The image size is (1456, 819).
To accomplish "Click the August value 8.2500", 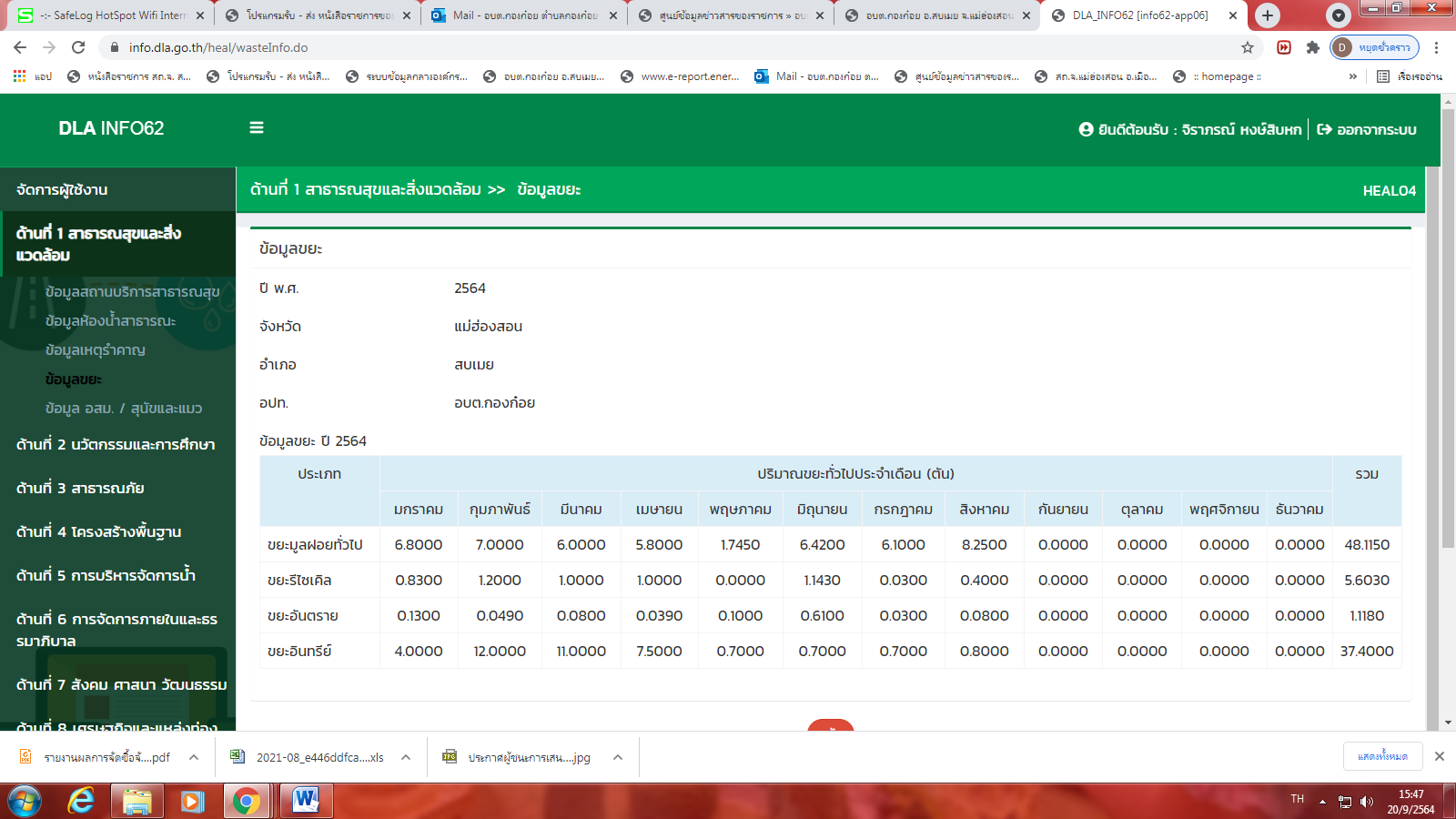I will coord(984,544).
